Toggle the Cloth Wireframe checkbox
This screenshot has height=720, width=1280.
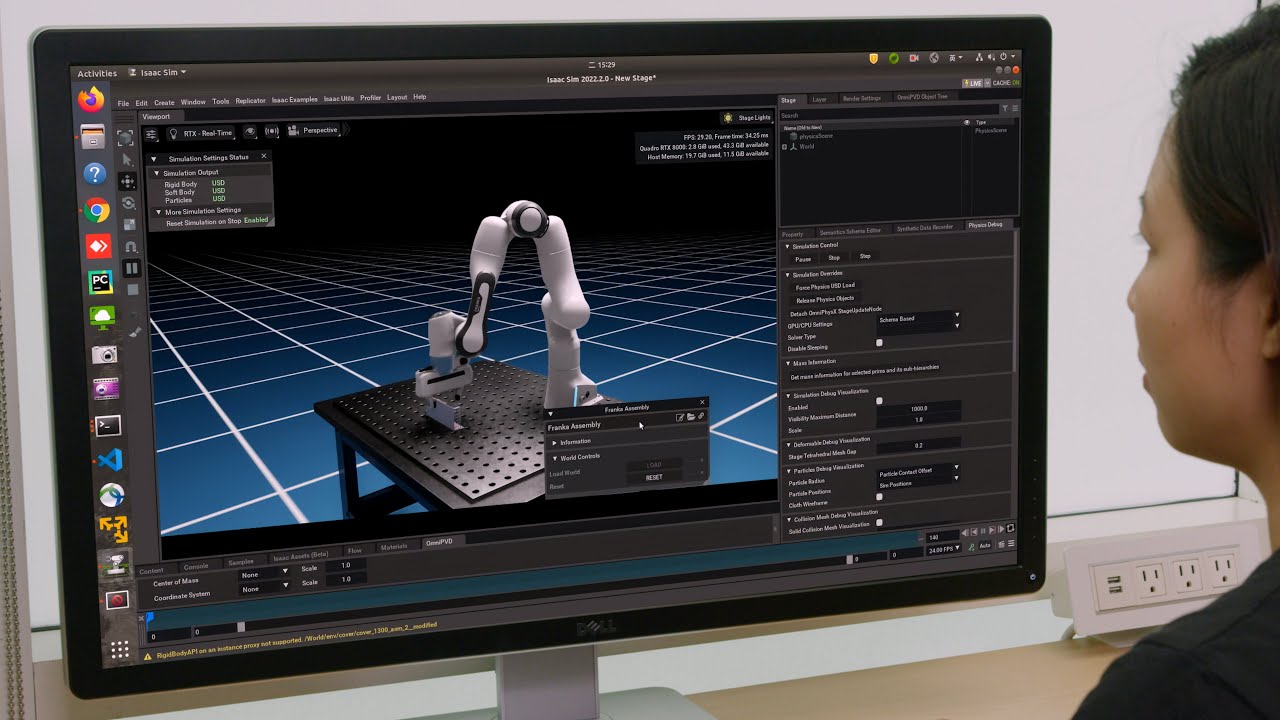pyautogui.click(x=879, y=497)
